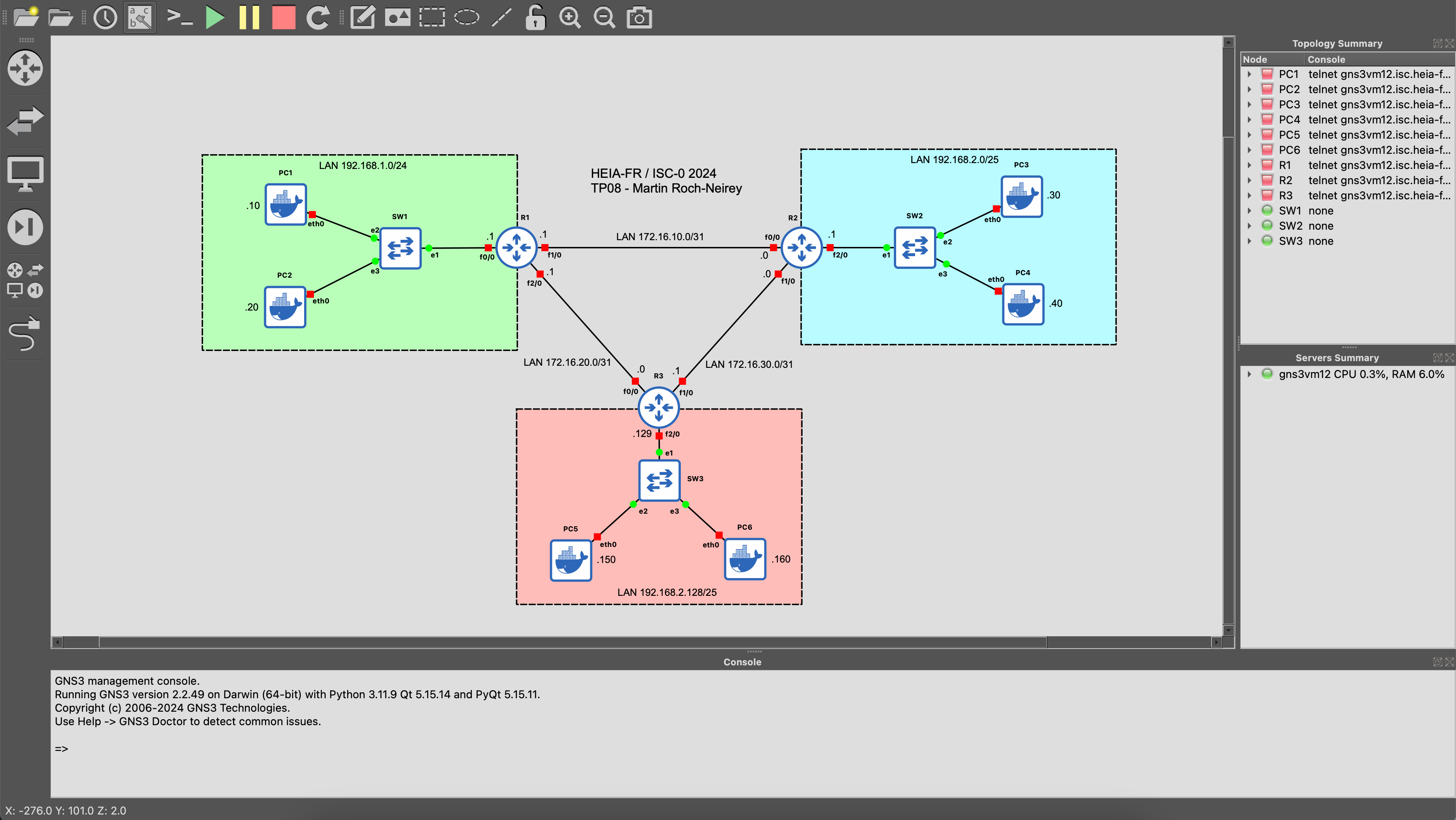Image resolution: width=1456 pixels, height=820 pixels.
Task: Click the LAN 172.16.10.0/31 label
Action: (660, 236)
